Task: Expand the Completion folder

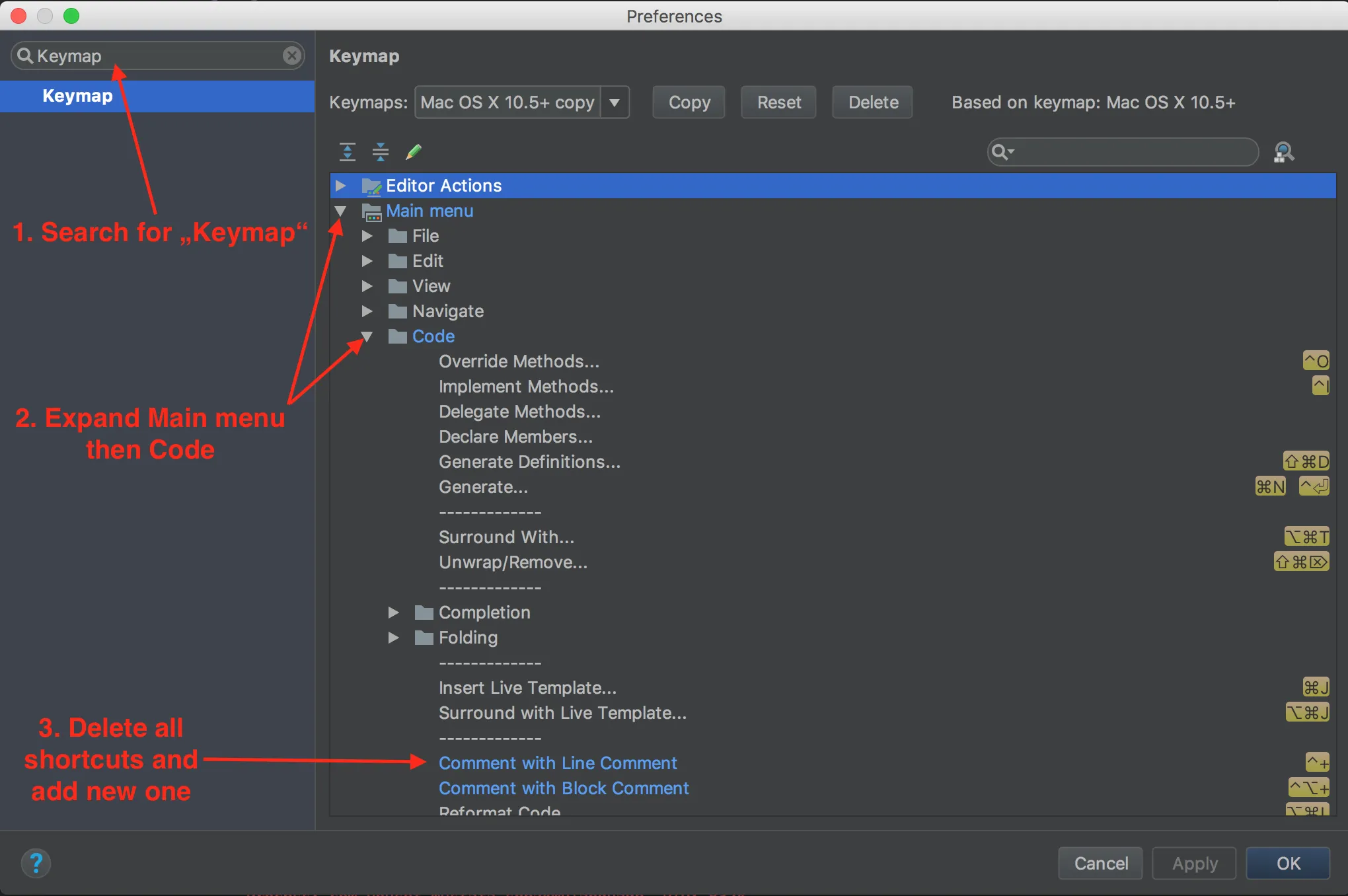Action: point(393,613)
